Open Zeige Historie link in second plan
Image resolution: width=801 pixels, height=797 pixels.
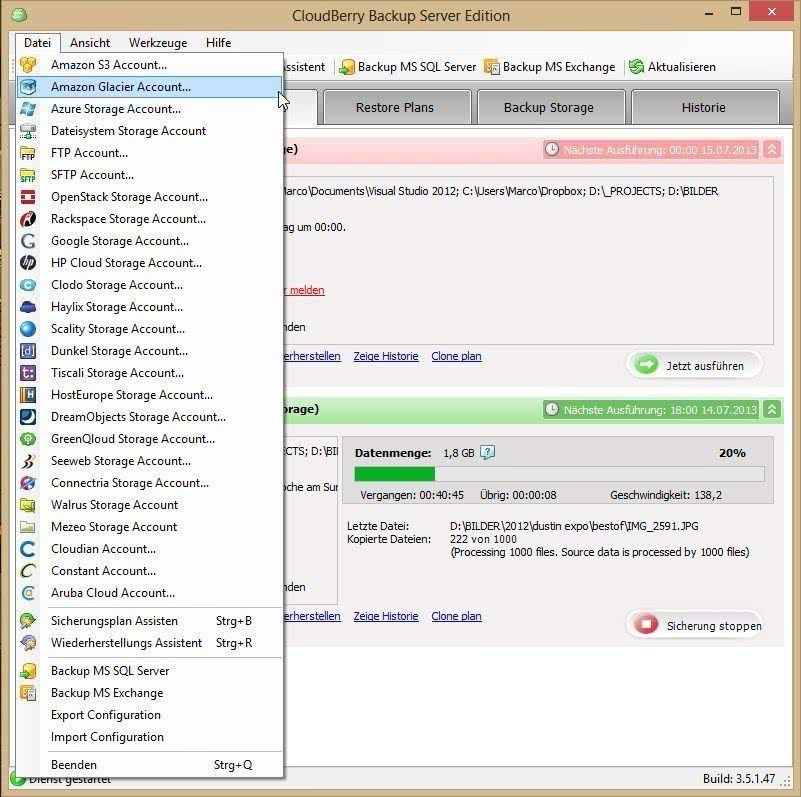386,616
